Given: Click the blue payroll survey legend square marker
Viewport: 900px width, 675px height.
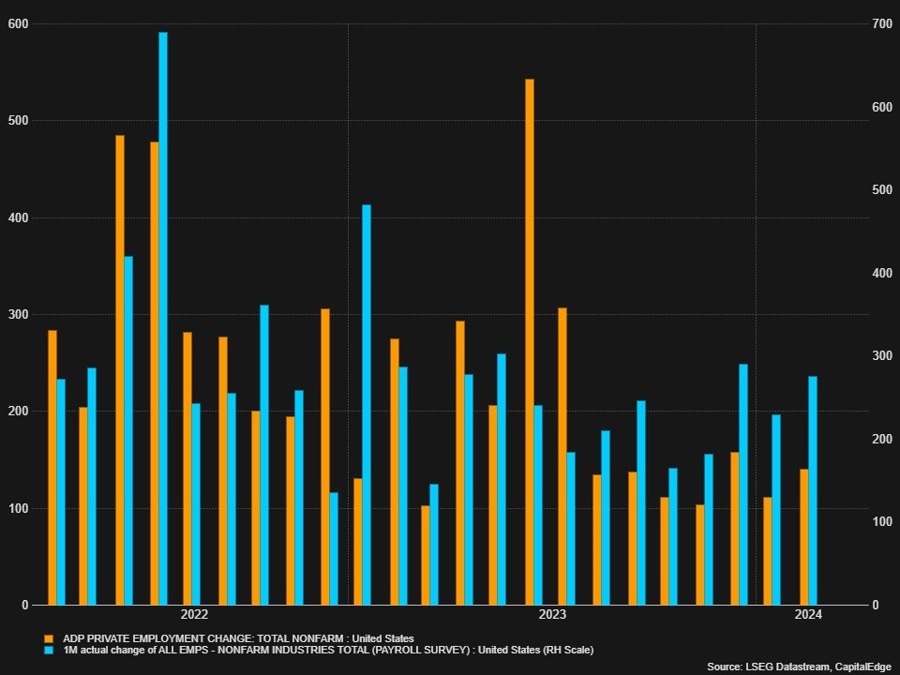Looking at the screenshot, I should [47, 649].
